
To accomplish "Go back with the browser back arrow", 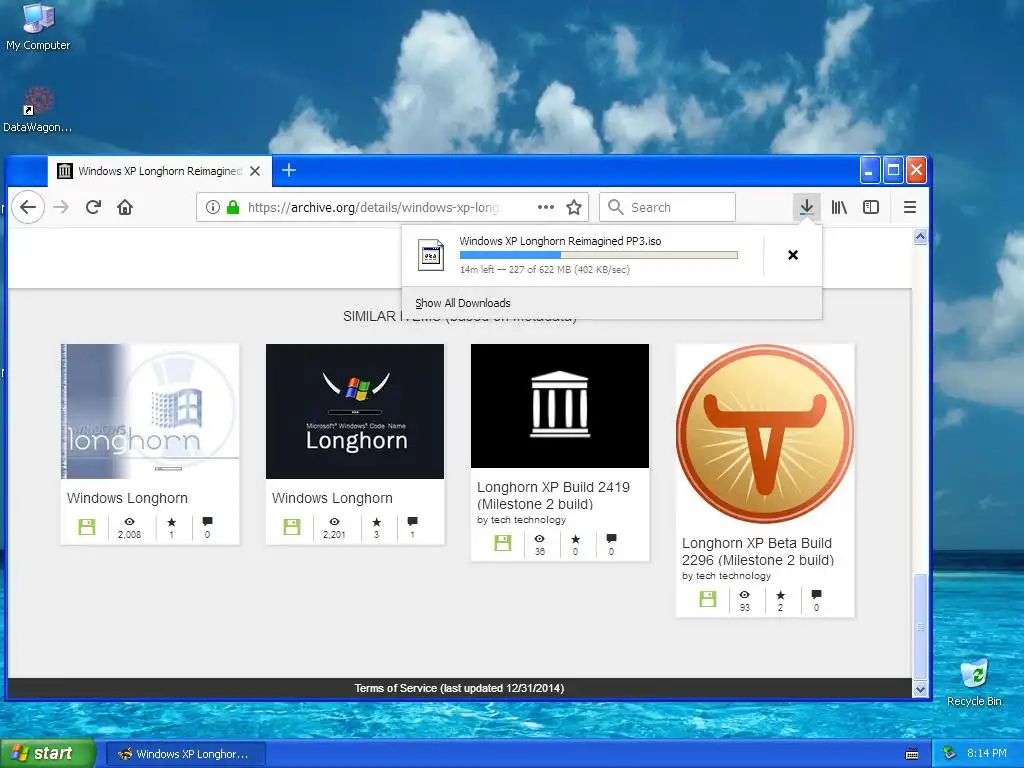I will click(x=28, y=208).
